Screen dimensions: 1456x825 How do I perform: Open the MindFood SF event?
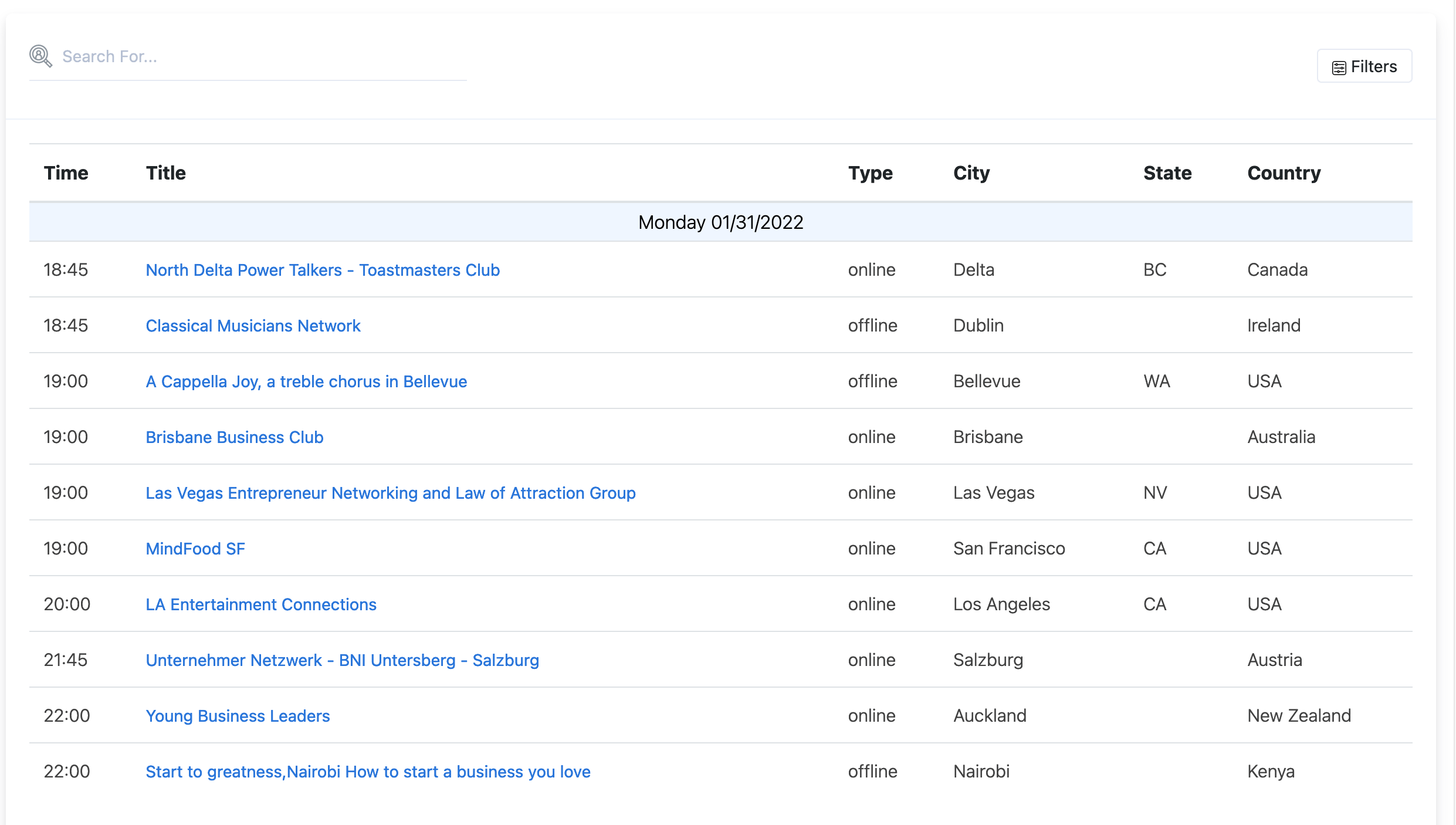click(x=195, y=549)
